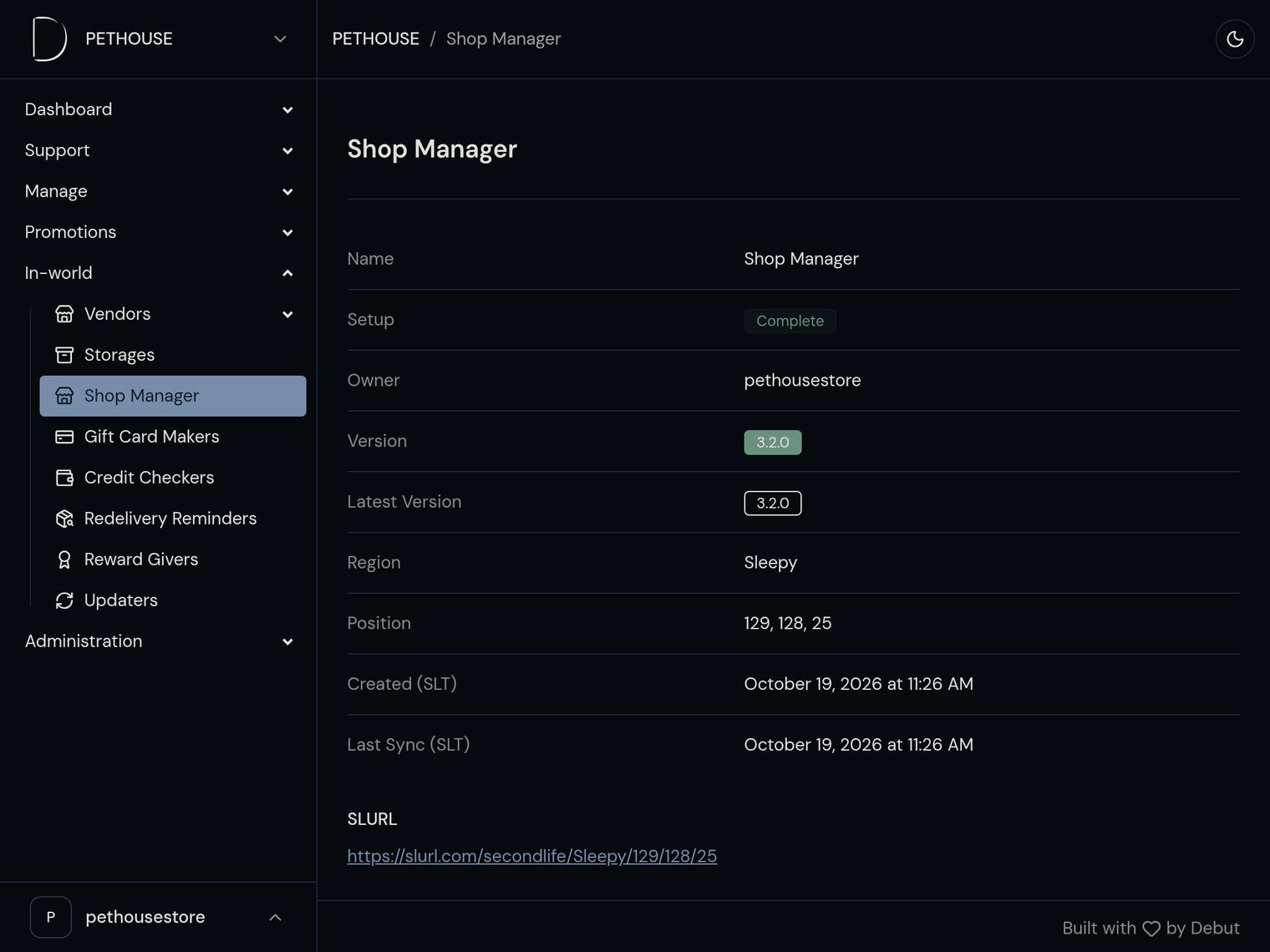Click the Debut logo icon
The width and height of the screenshot is (1270, 952).
coord(49,39)
